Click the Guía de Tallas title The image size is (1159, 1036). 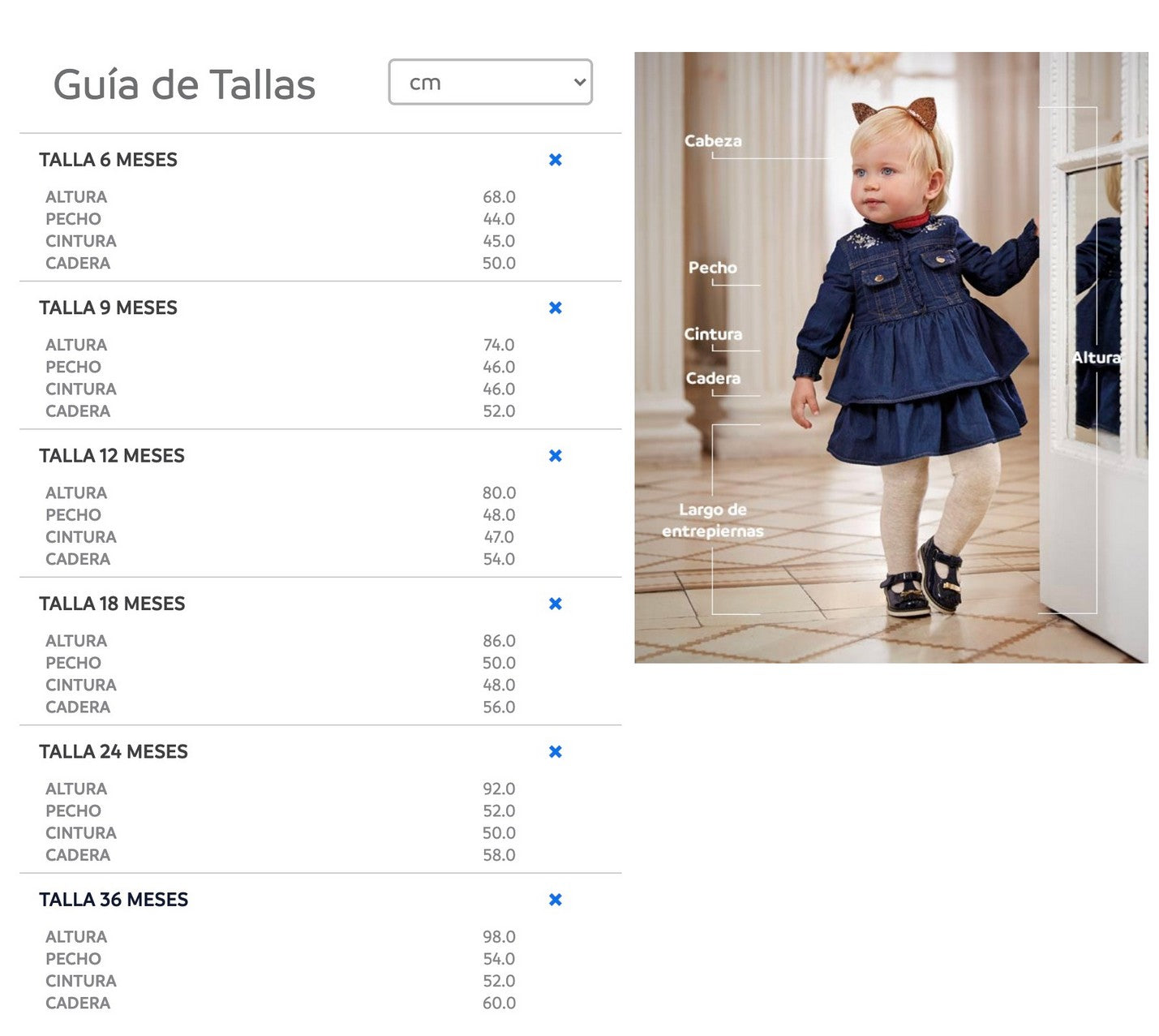[184, 84]
